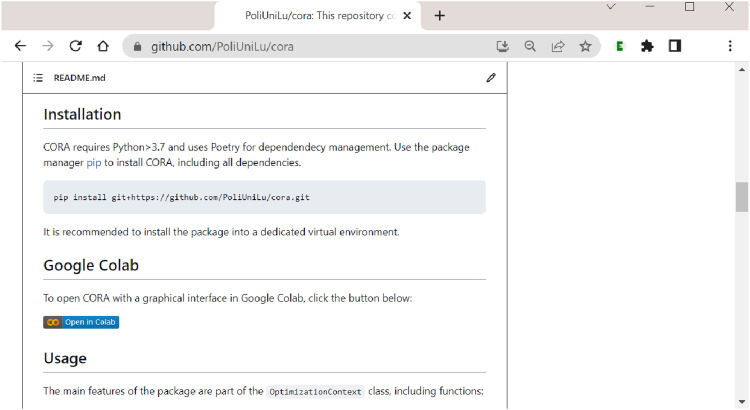Open the green E extension
This screenshot has width=750, height=410.
click(x=620, y=46)
